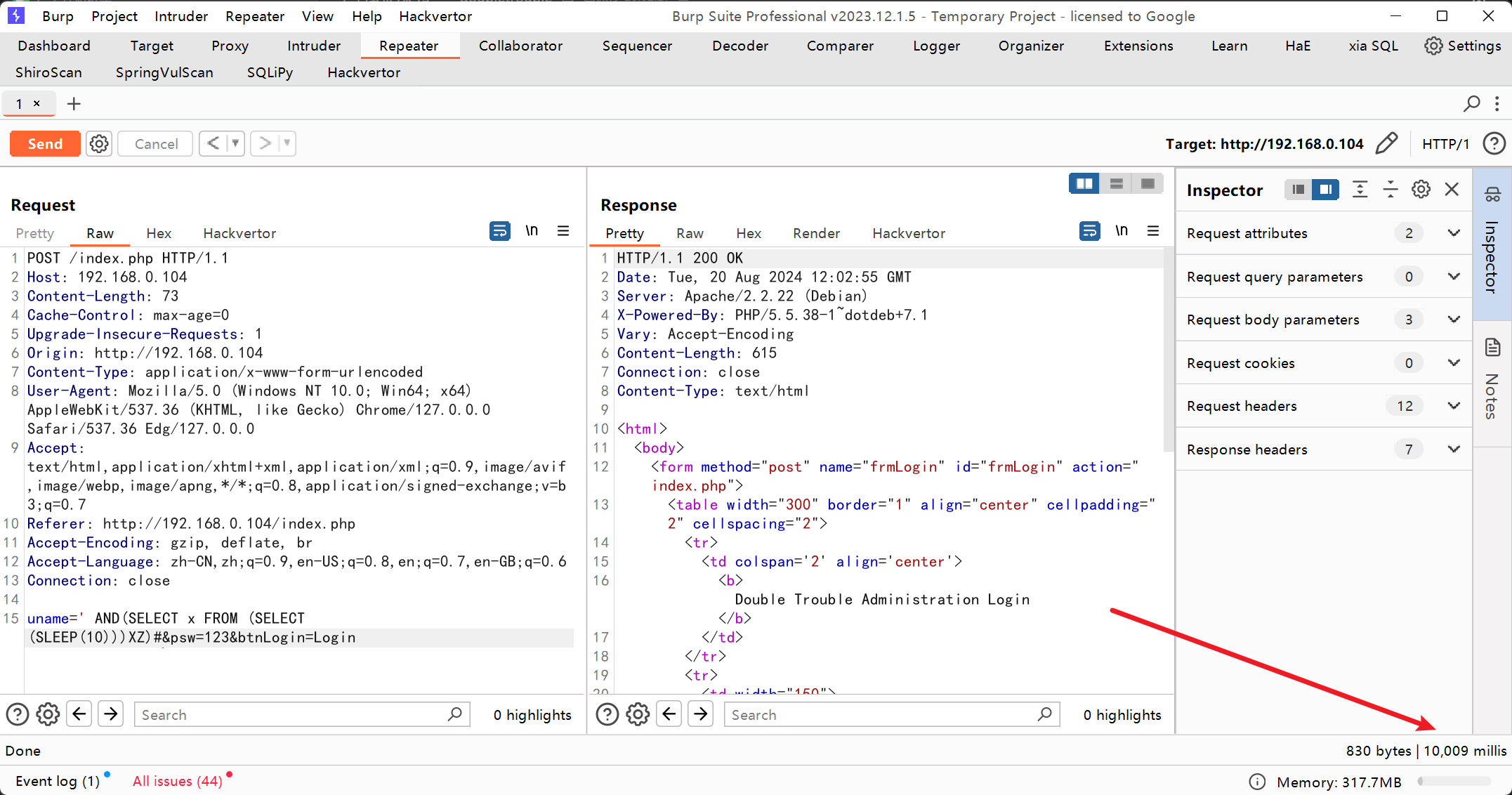1512x795 pixels.
Task: Open Request search help icon
Action: 18,715
